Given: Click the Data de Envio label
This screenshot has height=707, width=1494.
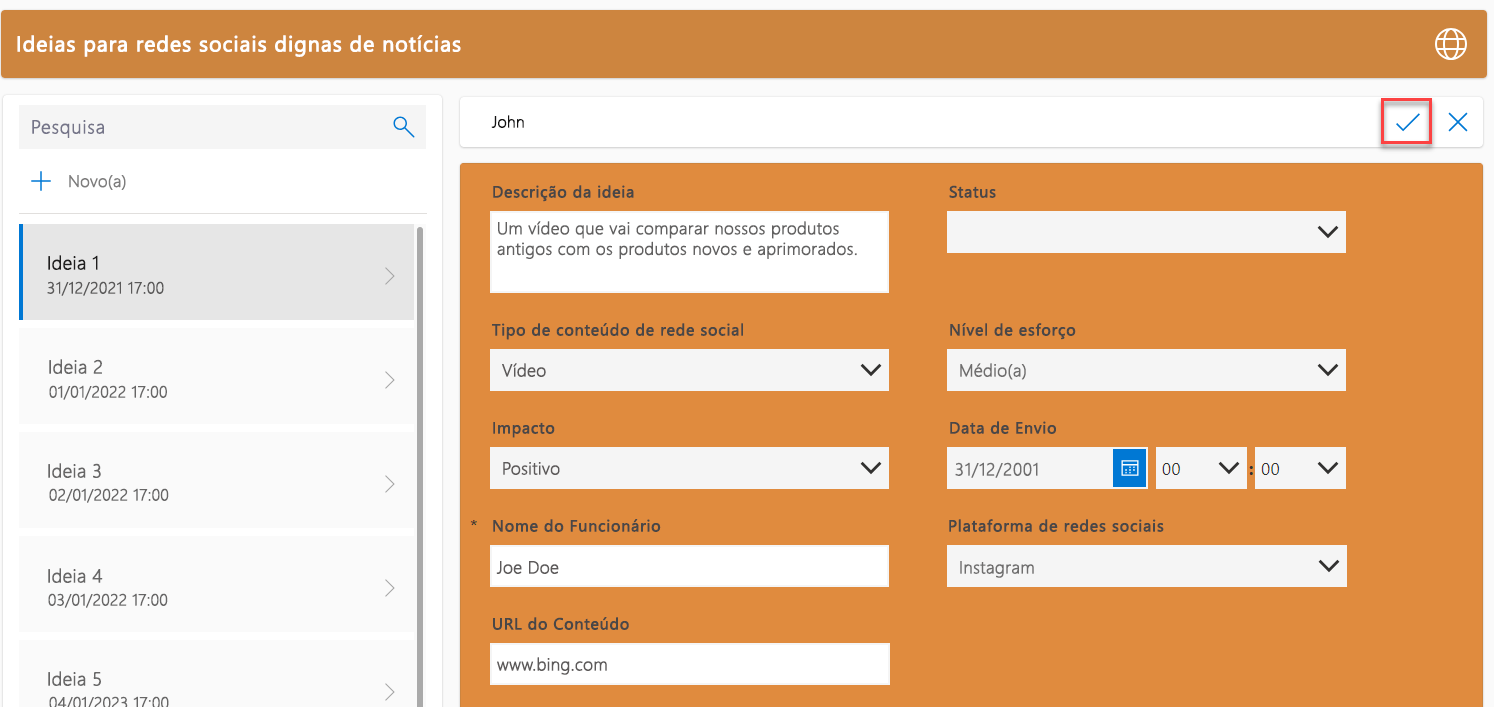Looking at the screenshot, I should (x=1002, y=428).
